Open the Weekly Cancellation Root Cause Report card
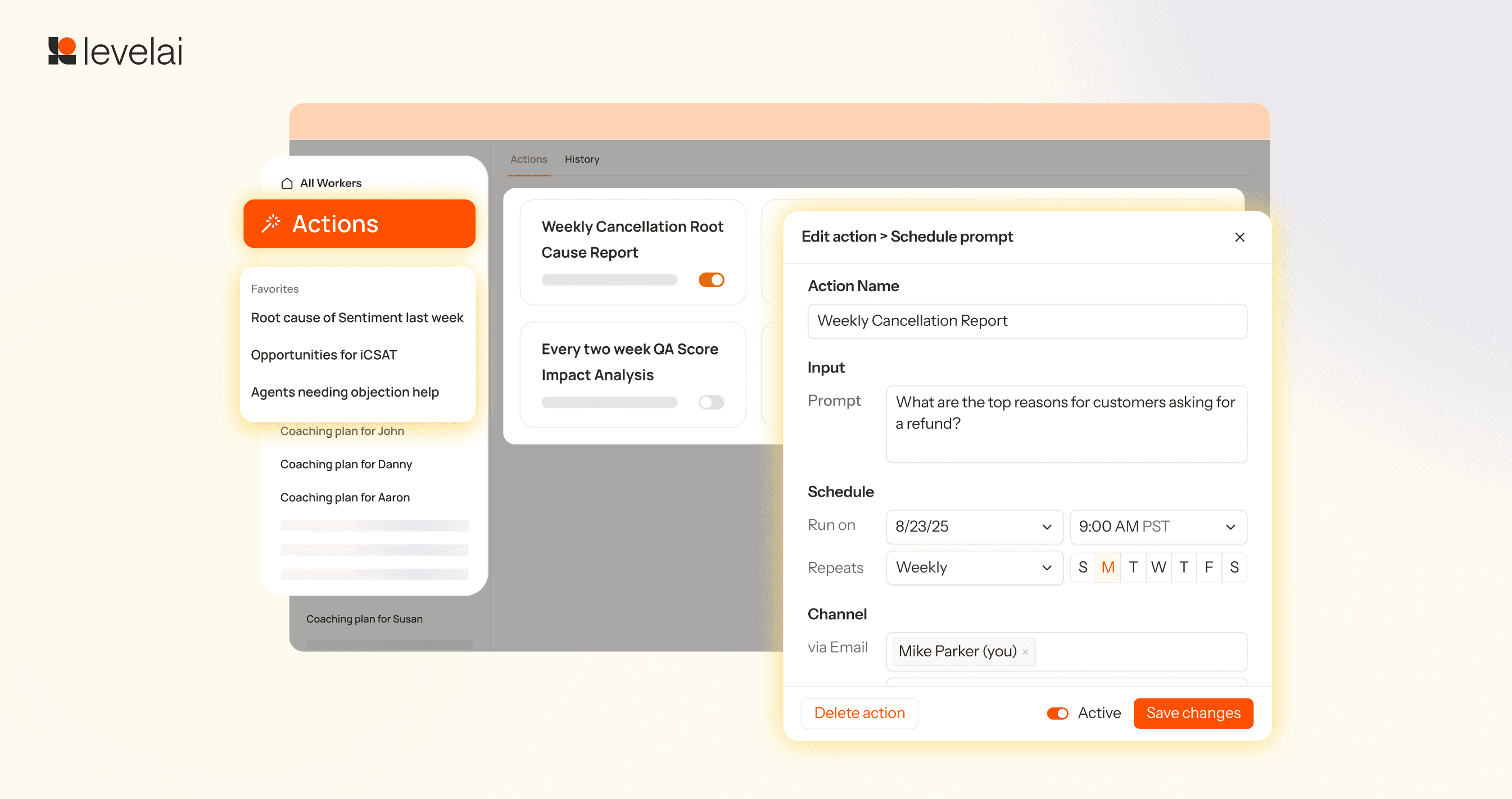Screen dimensions: 1512x799 click(632, 252)
